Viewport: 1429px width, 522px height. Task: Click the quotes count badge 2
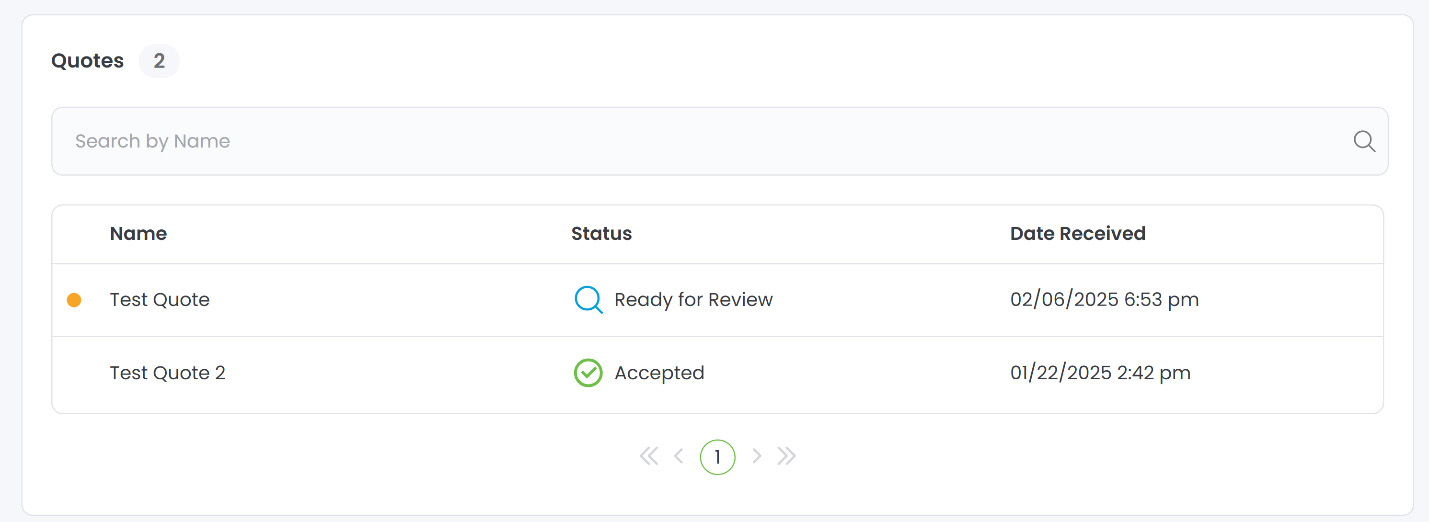159,61
